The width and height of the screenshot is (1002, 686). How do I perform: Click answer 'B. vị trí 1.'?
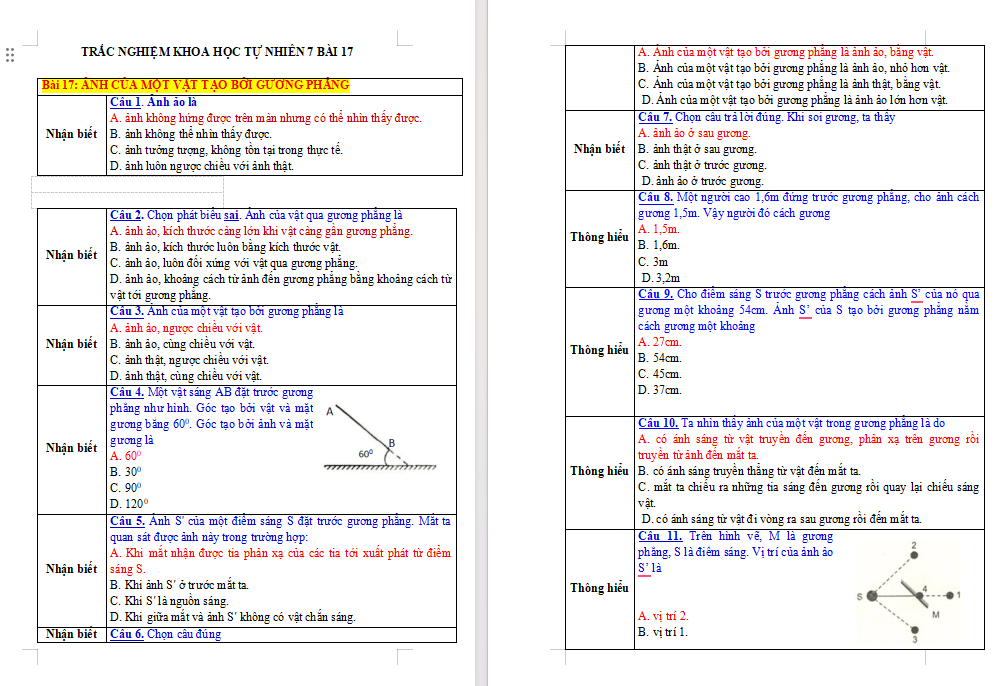point(663,632)
